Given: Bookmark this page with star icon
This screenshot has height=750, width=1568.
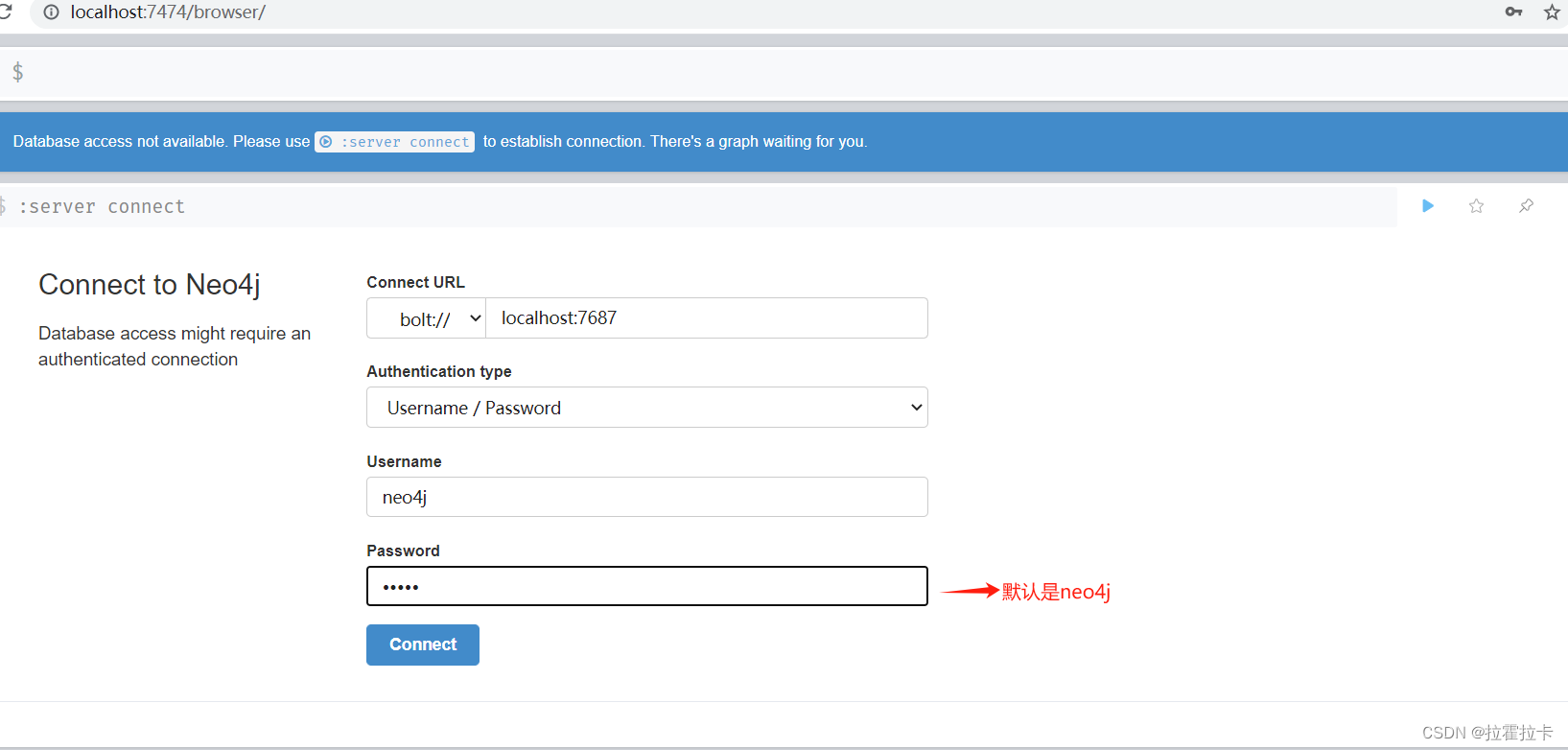Looking at the screenshot, I should (1552, 12).
